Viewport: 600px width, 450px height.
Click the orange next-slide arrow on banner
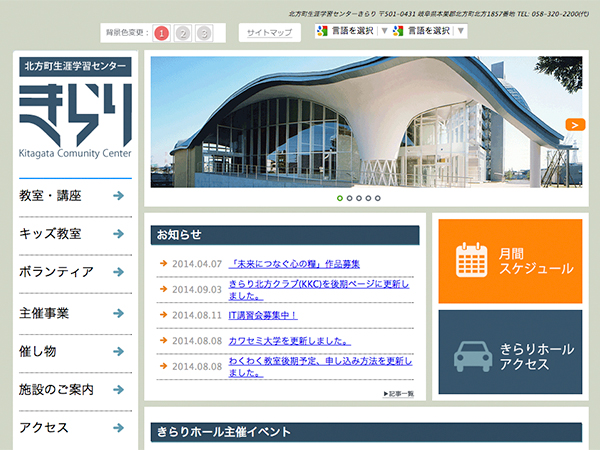pos(574,125)
